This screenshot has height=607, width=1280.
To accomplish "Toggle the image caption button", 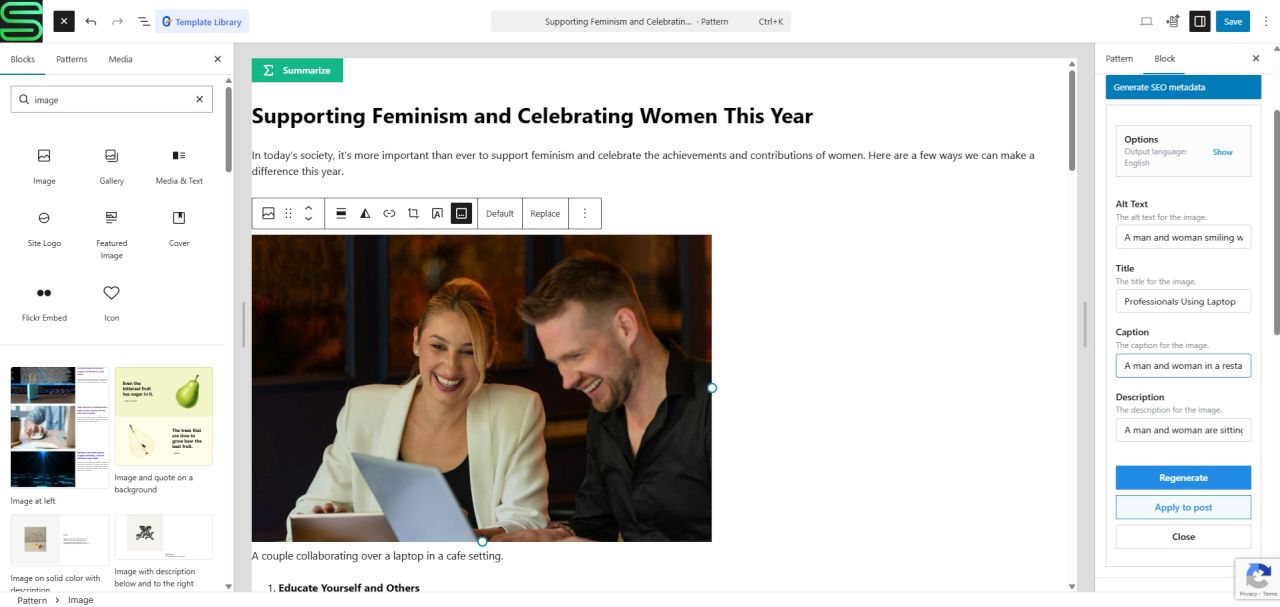I will click(x=461, y=213).
